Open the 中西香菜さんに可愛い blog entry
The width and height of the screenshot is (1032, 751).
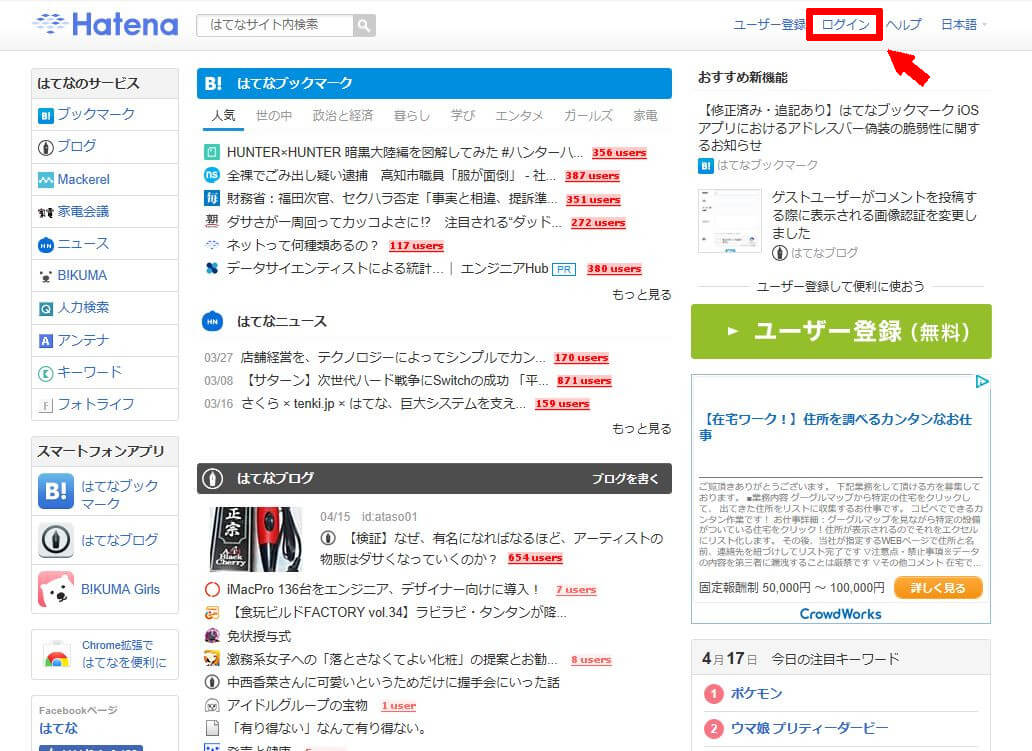[x=393, y=683]
